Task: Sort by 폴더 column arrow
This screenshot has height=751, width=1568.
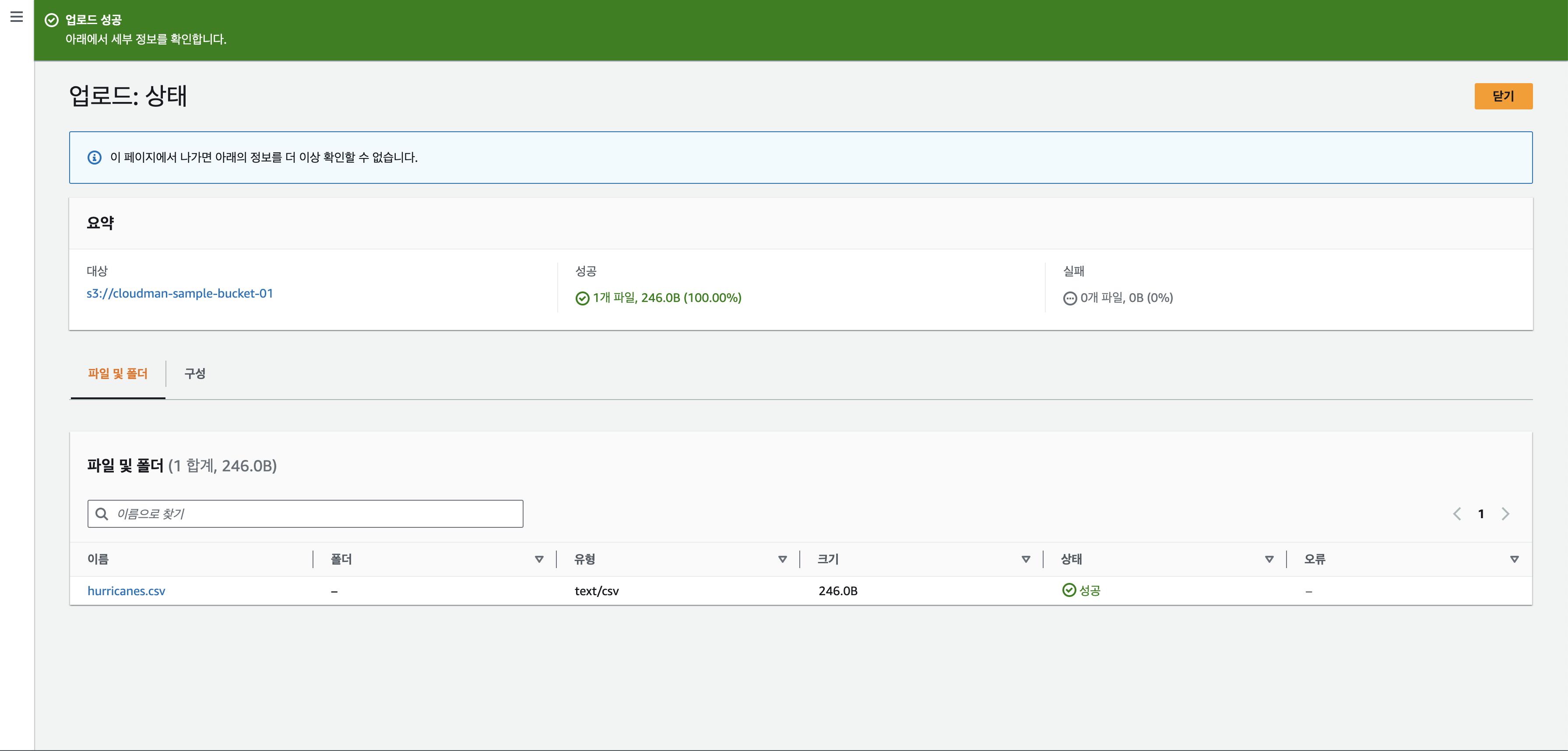Action: coord(539,559)
